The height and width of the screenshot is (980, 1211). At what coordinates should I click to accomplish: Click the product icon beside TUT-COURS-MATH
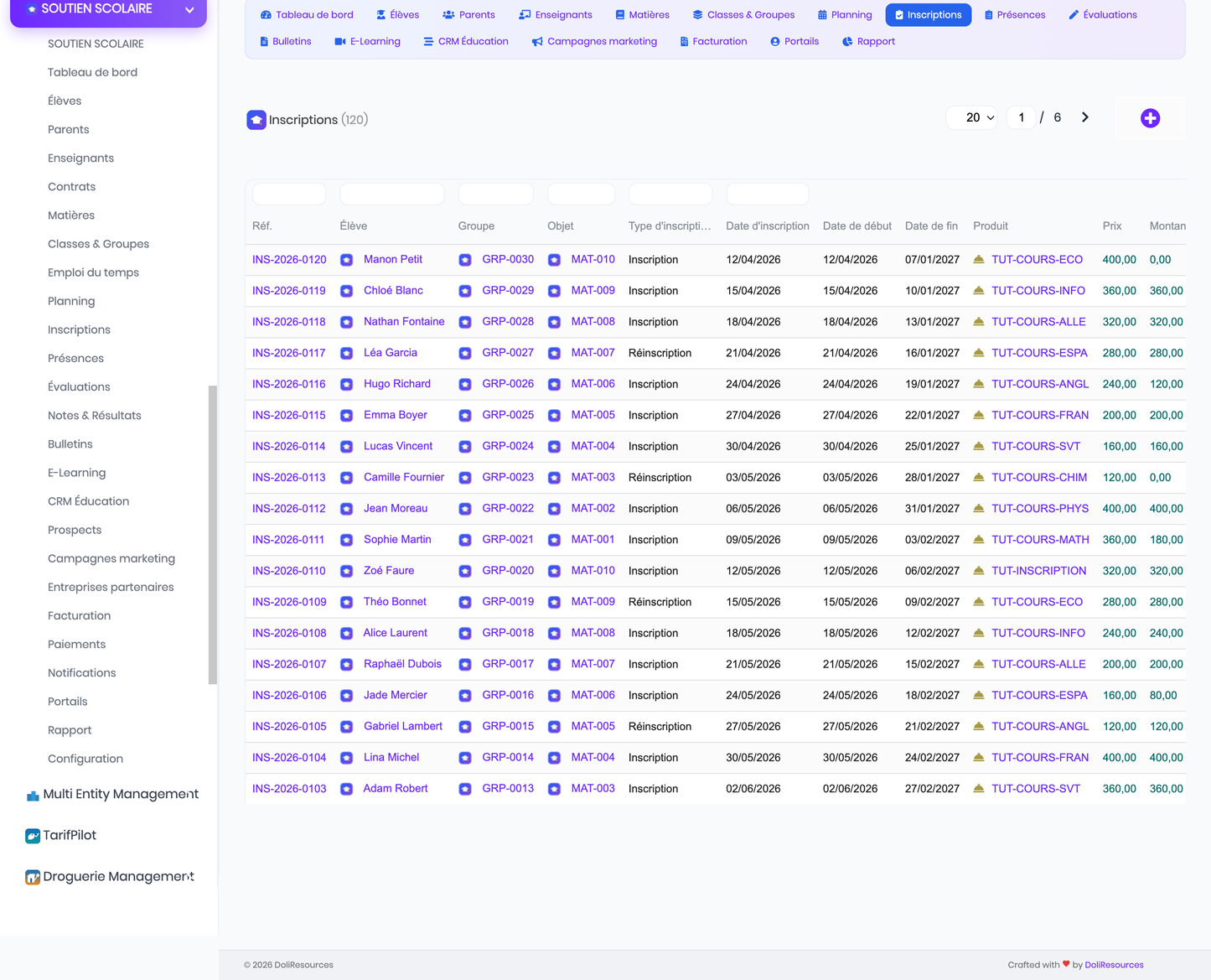(x=978, y=540)
